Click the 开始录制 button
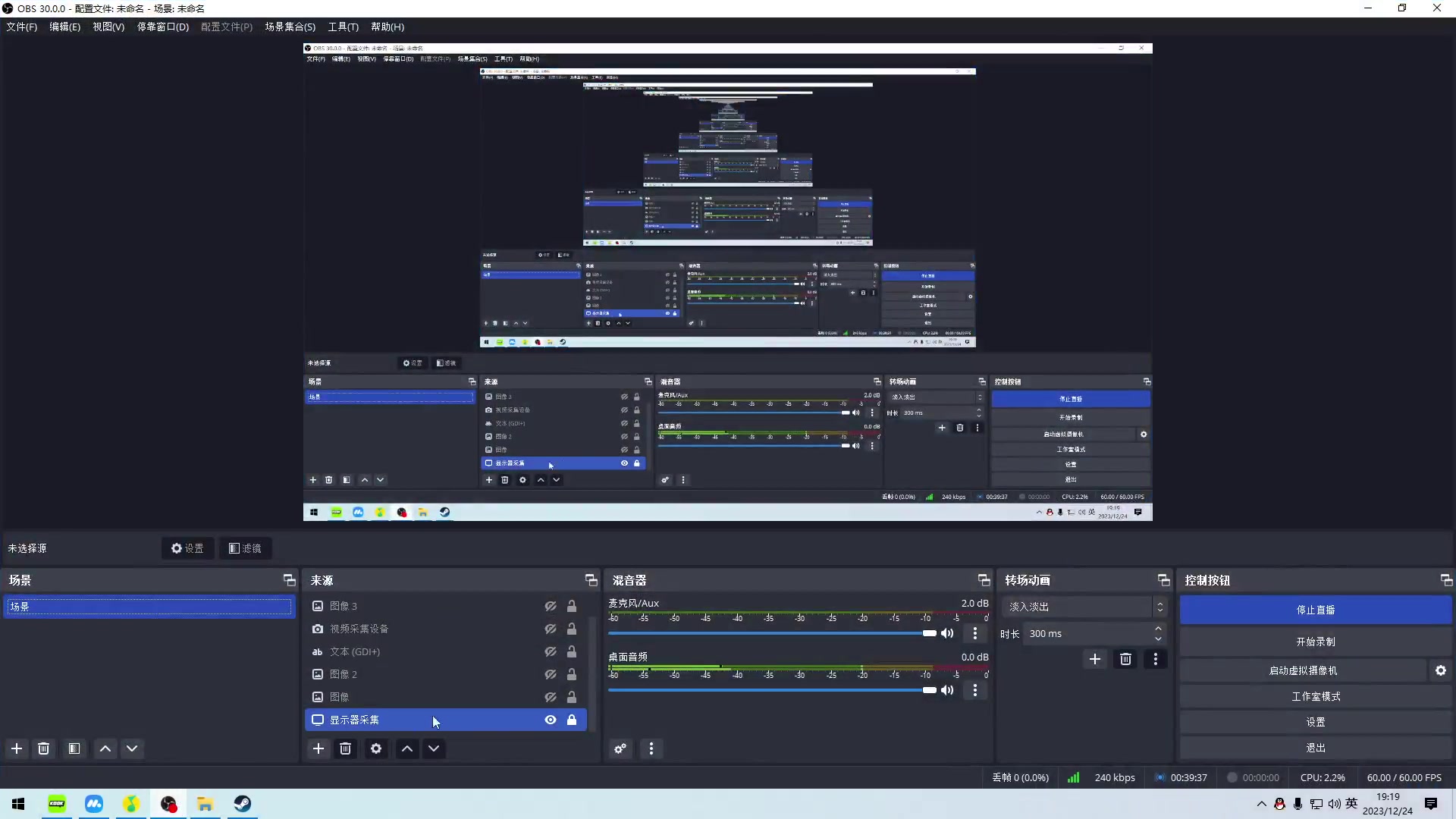 (x=1315, y=642)
